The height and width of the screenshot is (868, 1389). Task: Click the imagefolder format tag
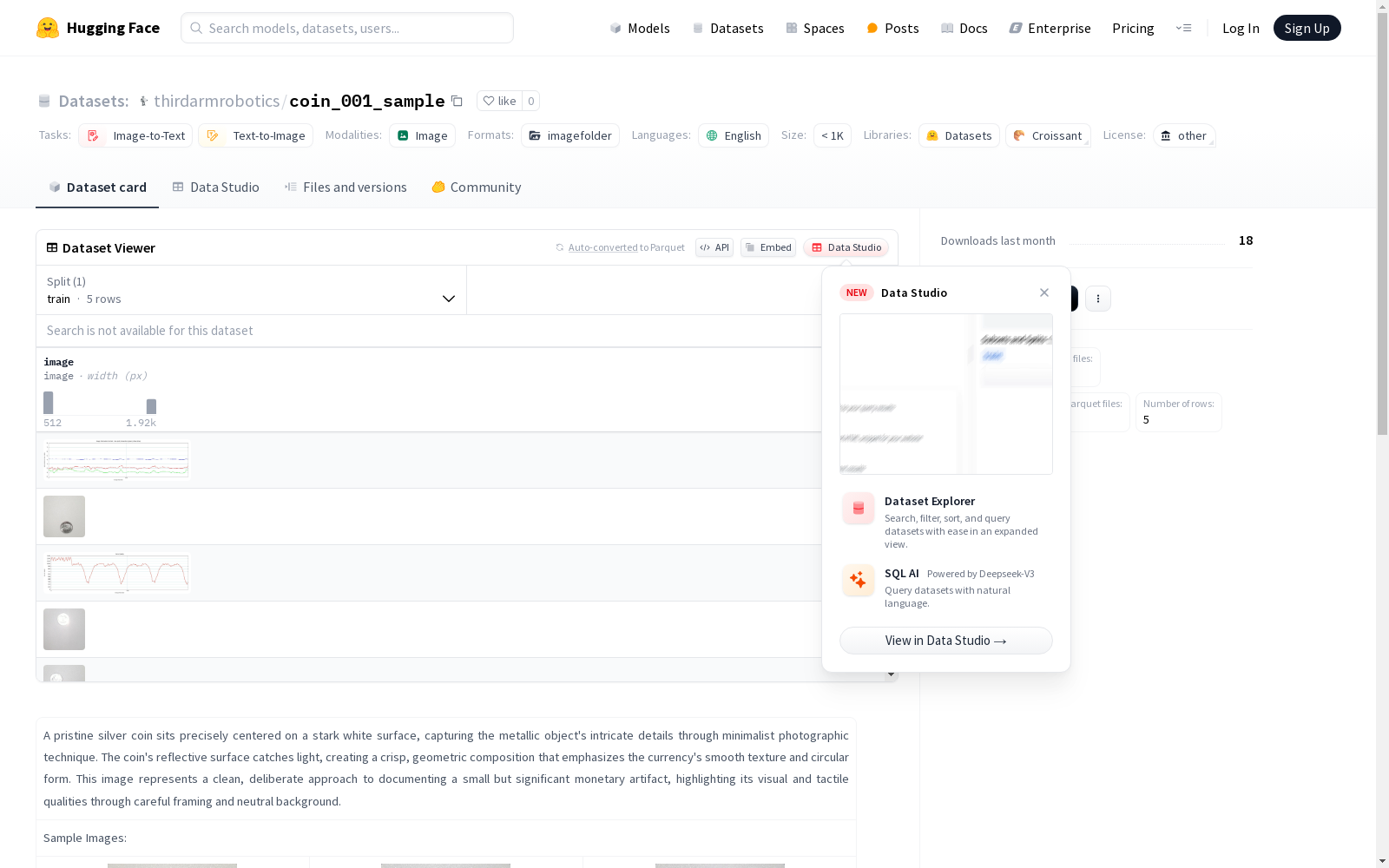[x=569, y=135]
